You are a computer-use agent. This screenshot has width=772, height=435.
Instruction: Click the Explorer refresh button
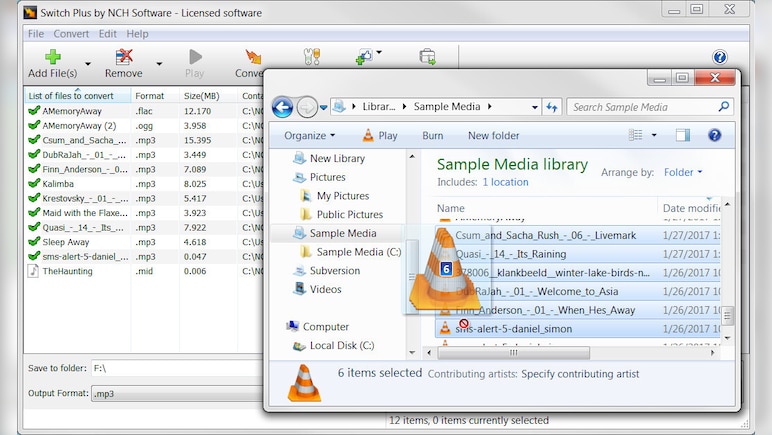(x=551, y=107)
